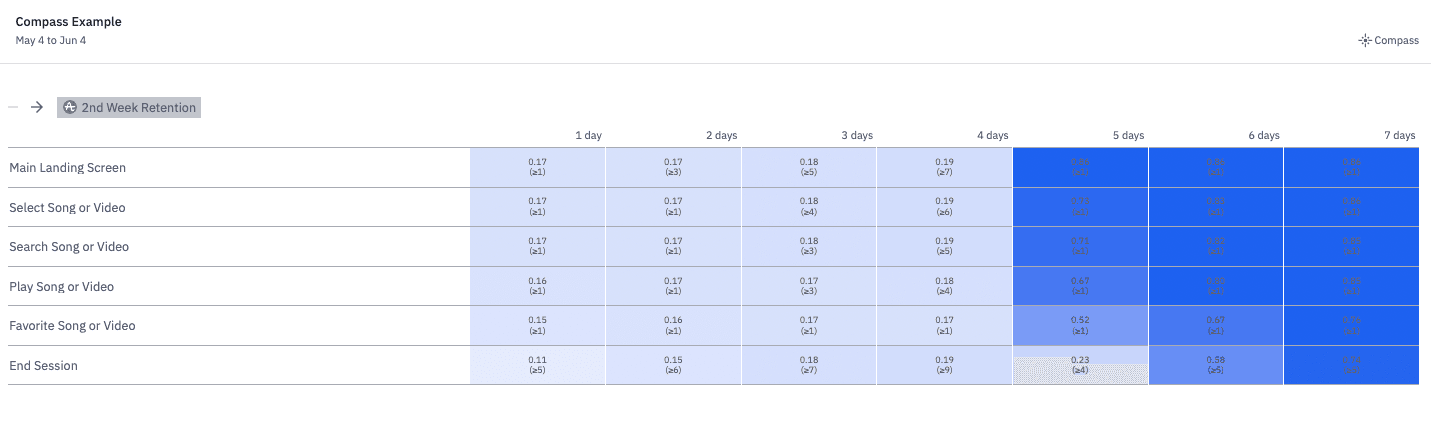1431x421 pixels.
Task: Click the right arrow icon
Action: coord(37,107)
